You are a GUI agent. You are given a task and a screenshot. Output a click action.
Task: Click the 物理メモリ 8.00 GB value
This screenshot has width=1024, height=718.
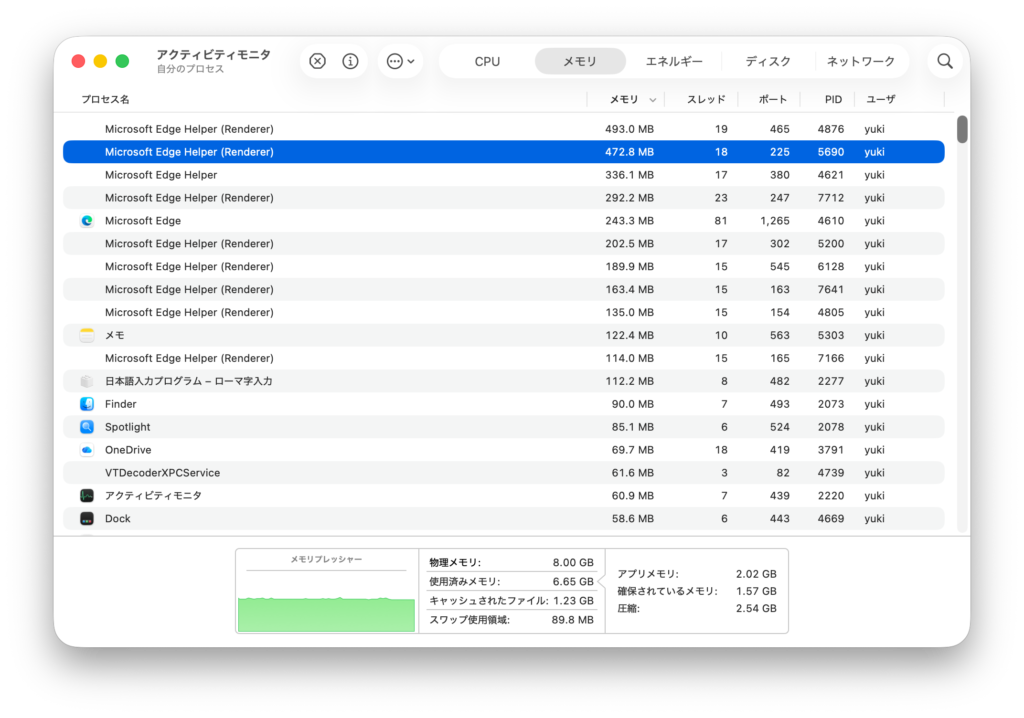pos(573,563)
